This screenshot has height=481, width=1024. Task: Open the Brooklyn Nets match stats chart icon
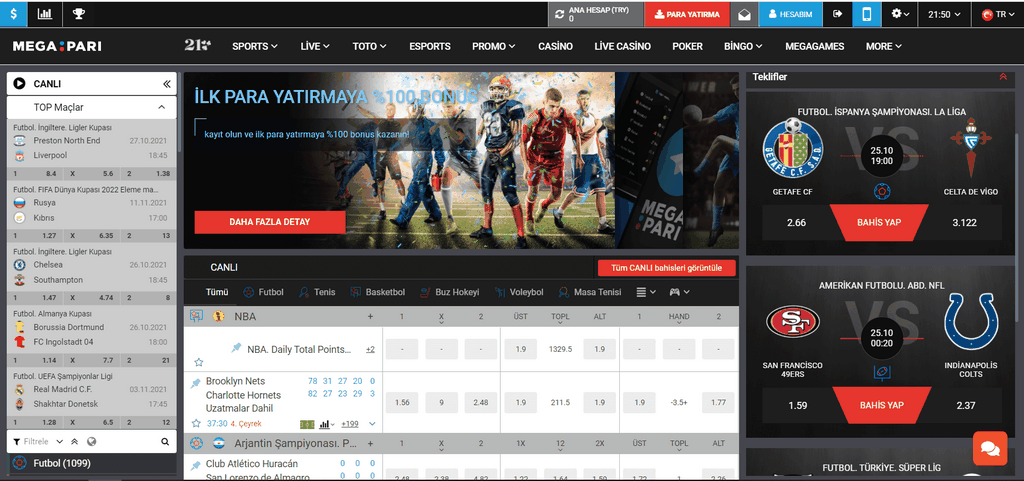click(x=325, y=424)
